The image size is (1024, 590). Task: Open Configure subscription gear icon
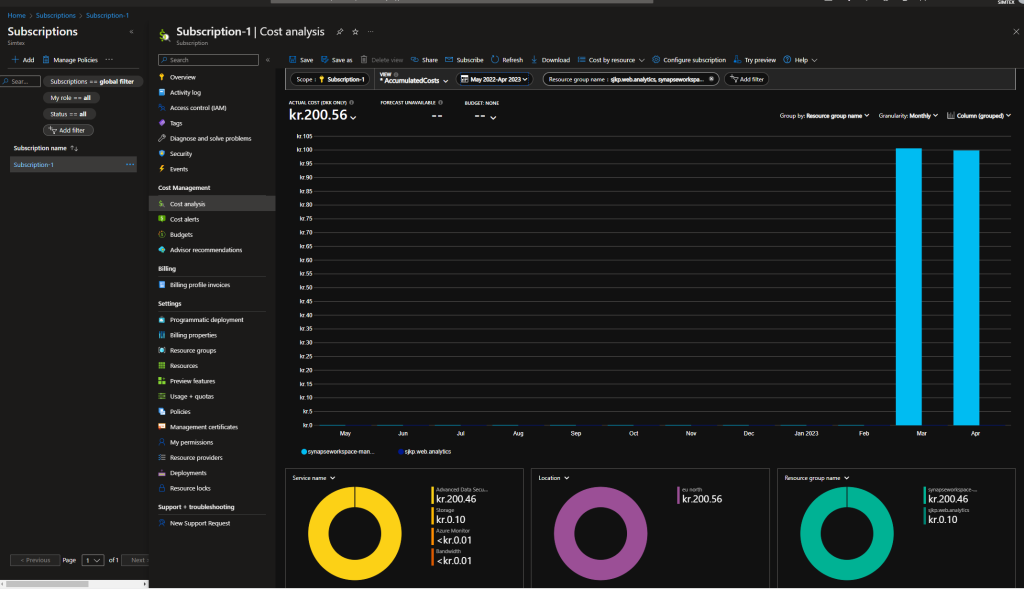click(656, 60)
